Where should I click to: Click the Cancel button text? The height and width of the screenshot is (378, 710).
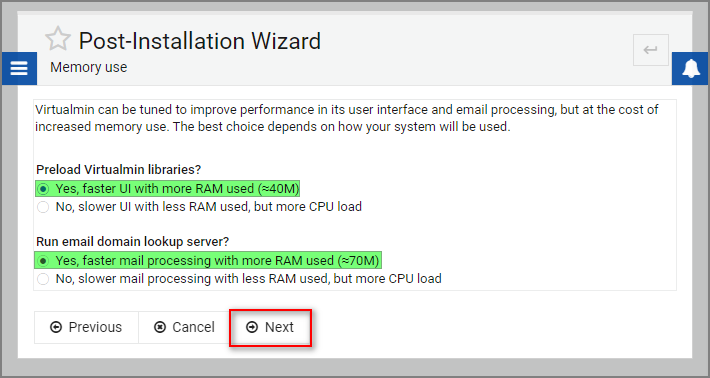[x=193, y=327]
